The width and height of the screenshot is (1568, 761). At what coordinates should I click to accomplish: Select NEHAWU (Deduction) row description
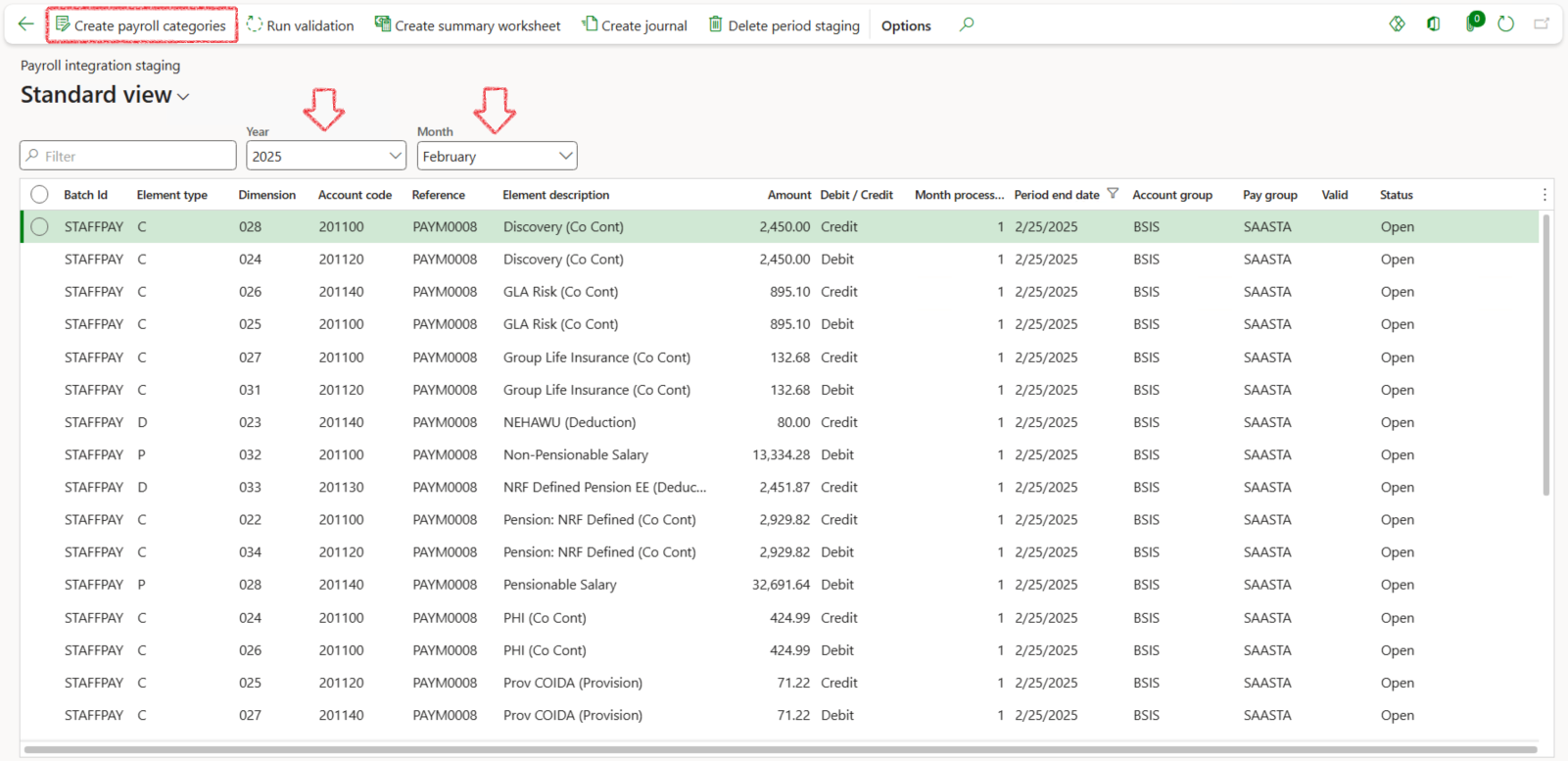click(570, 422)
